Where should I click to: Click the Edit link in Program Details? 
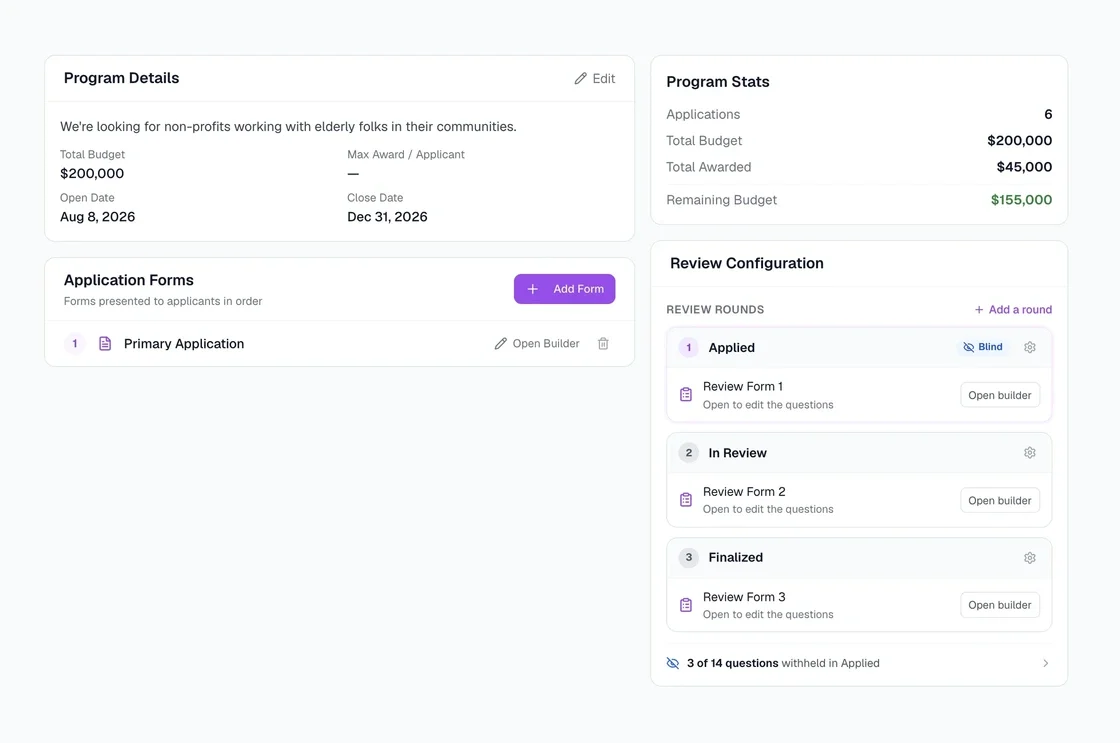coord(595,79)
